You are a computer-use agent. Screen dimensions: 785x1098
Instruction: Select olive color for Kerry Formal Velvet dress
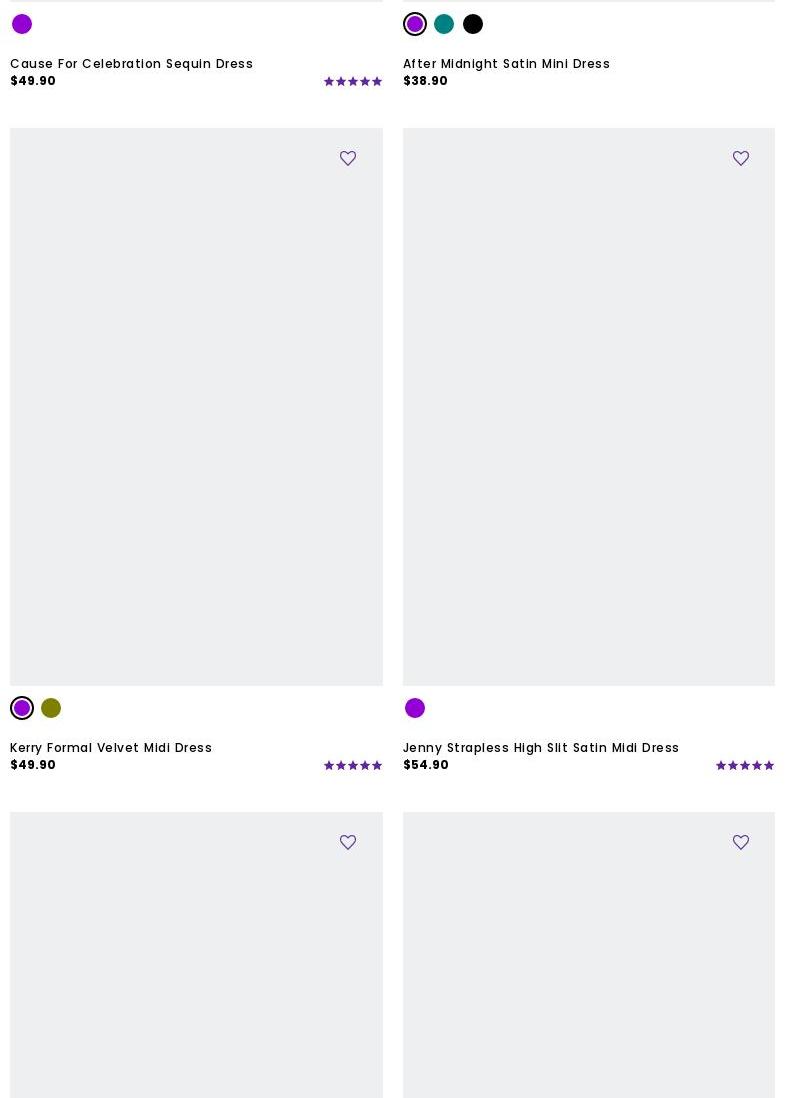coord(51,708)
